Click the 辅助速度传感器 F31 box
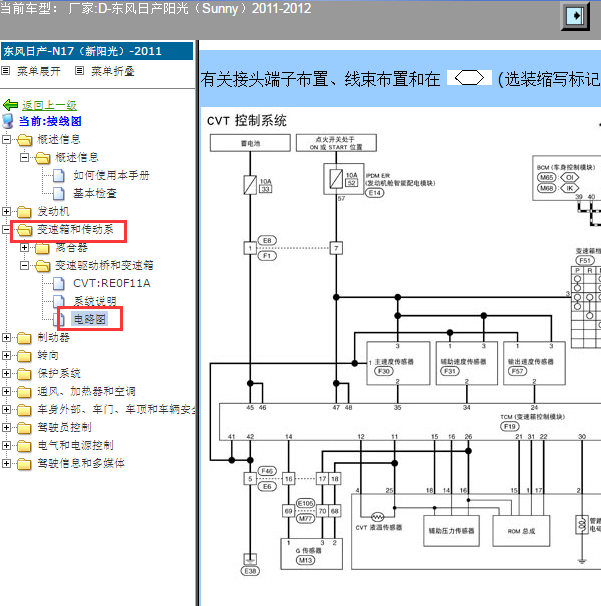 pos(466,363)
